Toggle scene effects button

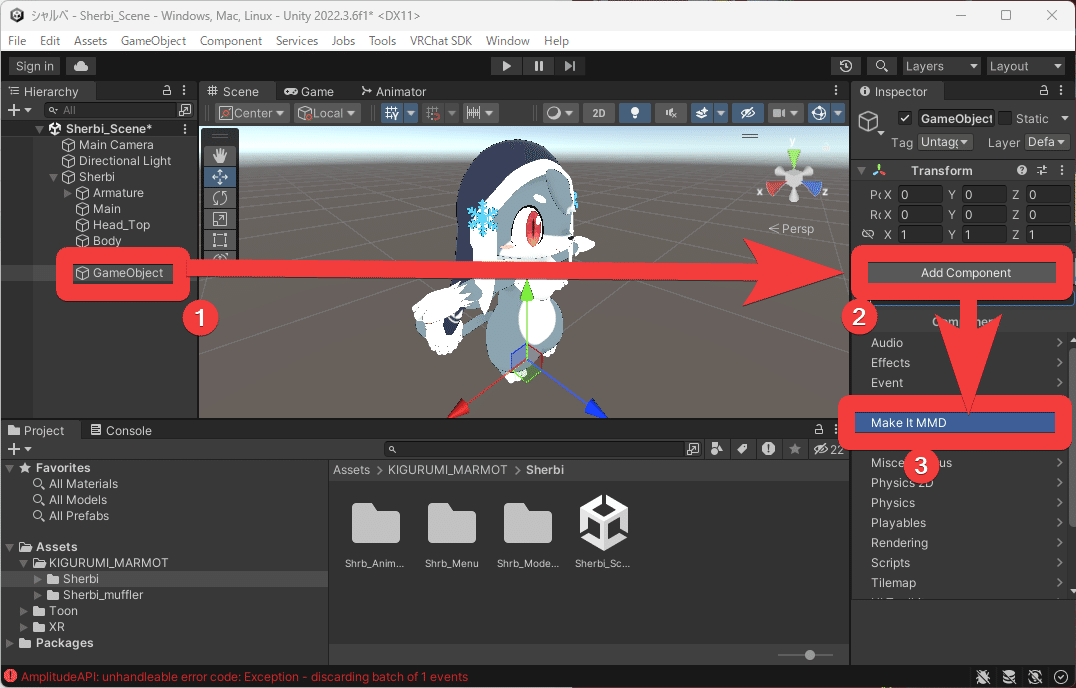tap(701, 113)
